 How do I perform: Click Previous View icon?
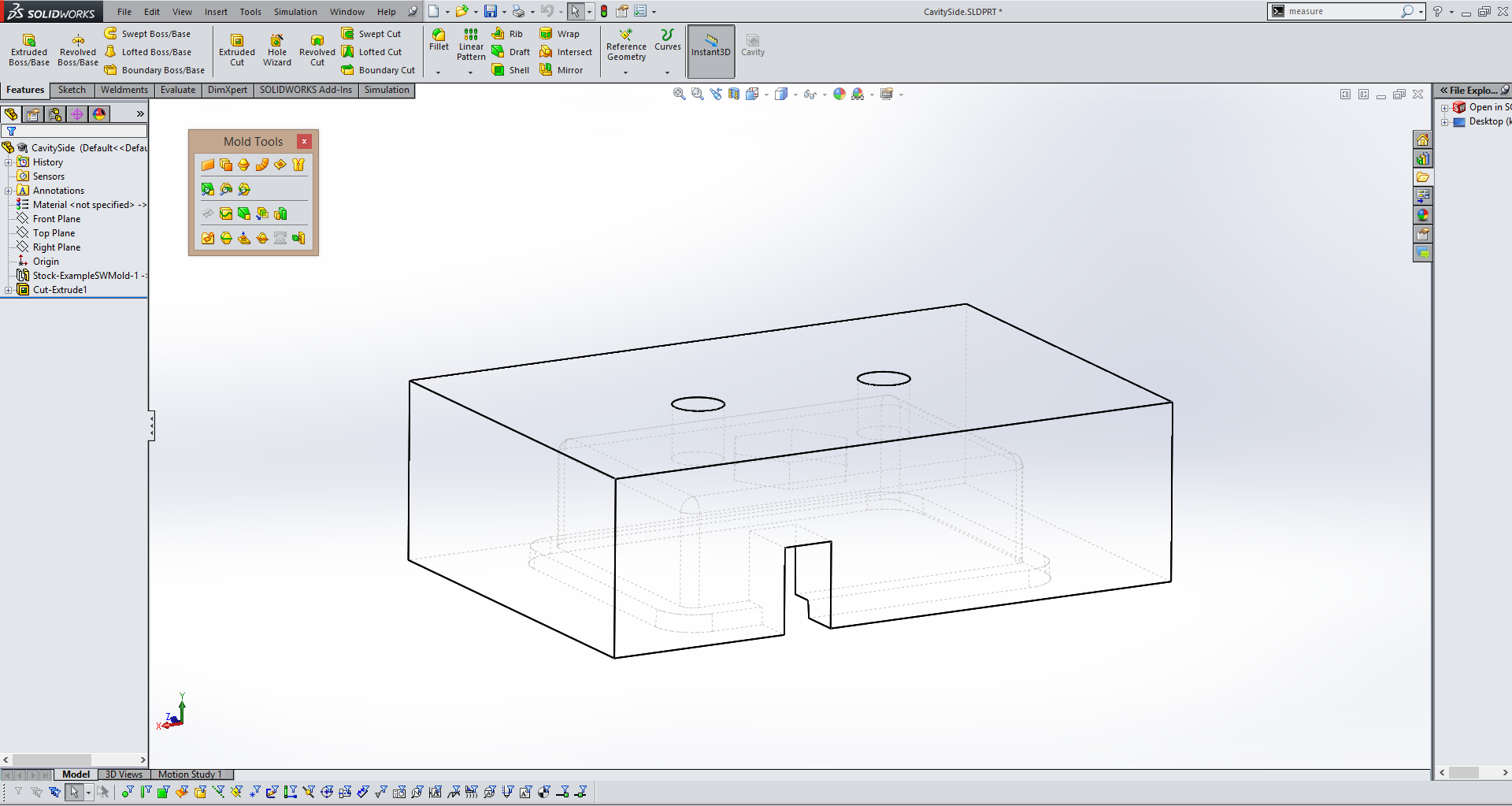[716, 95]
